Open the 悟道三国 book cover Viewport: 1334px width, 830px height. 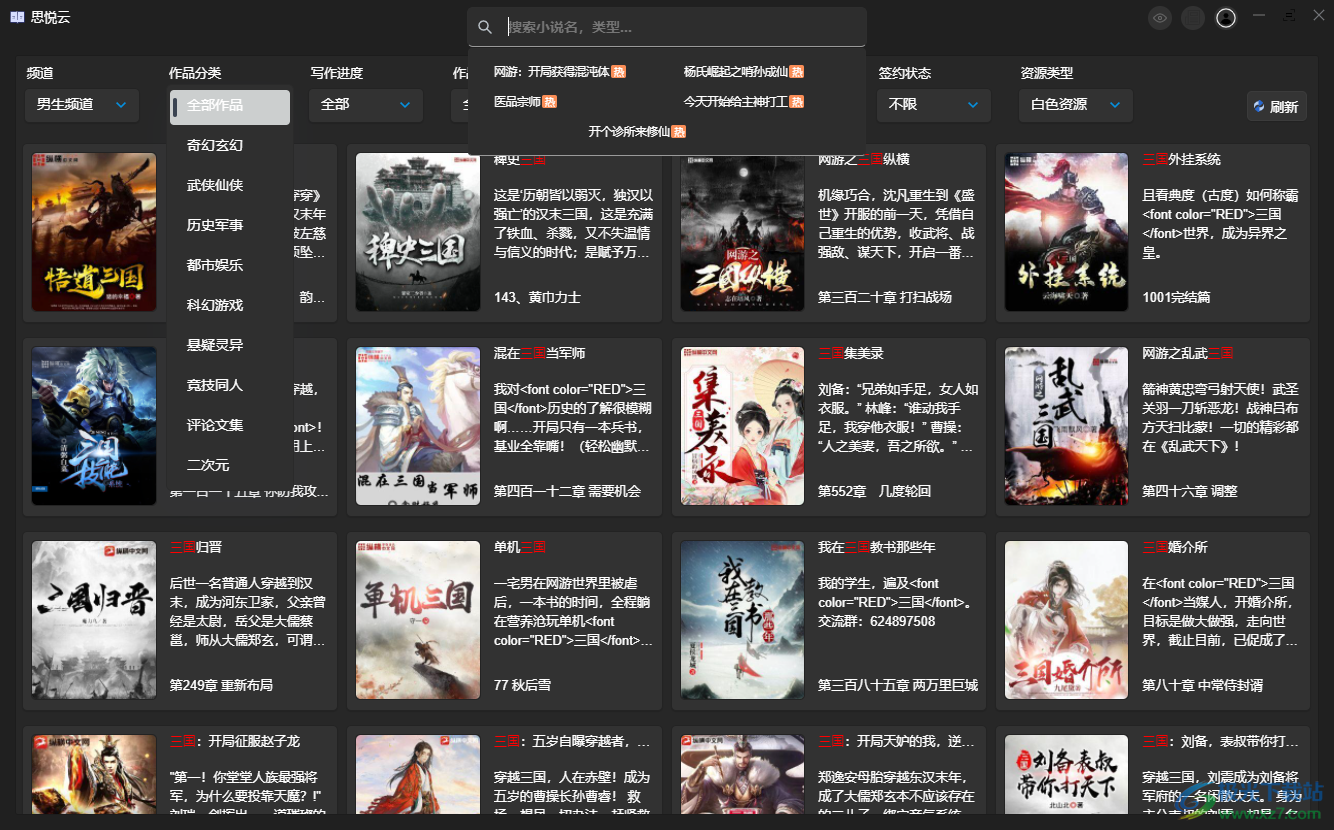click(94, 232)
